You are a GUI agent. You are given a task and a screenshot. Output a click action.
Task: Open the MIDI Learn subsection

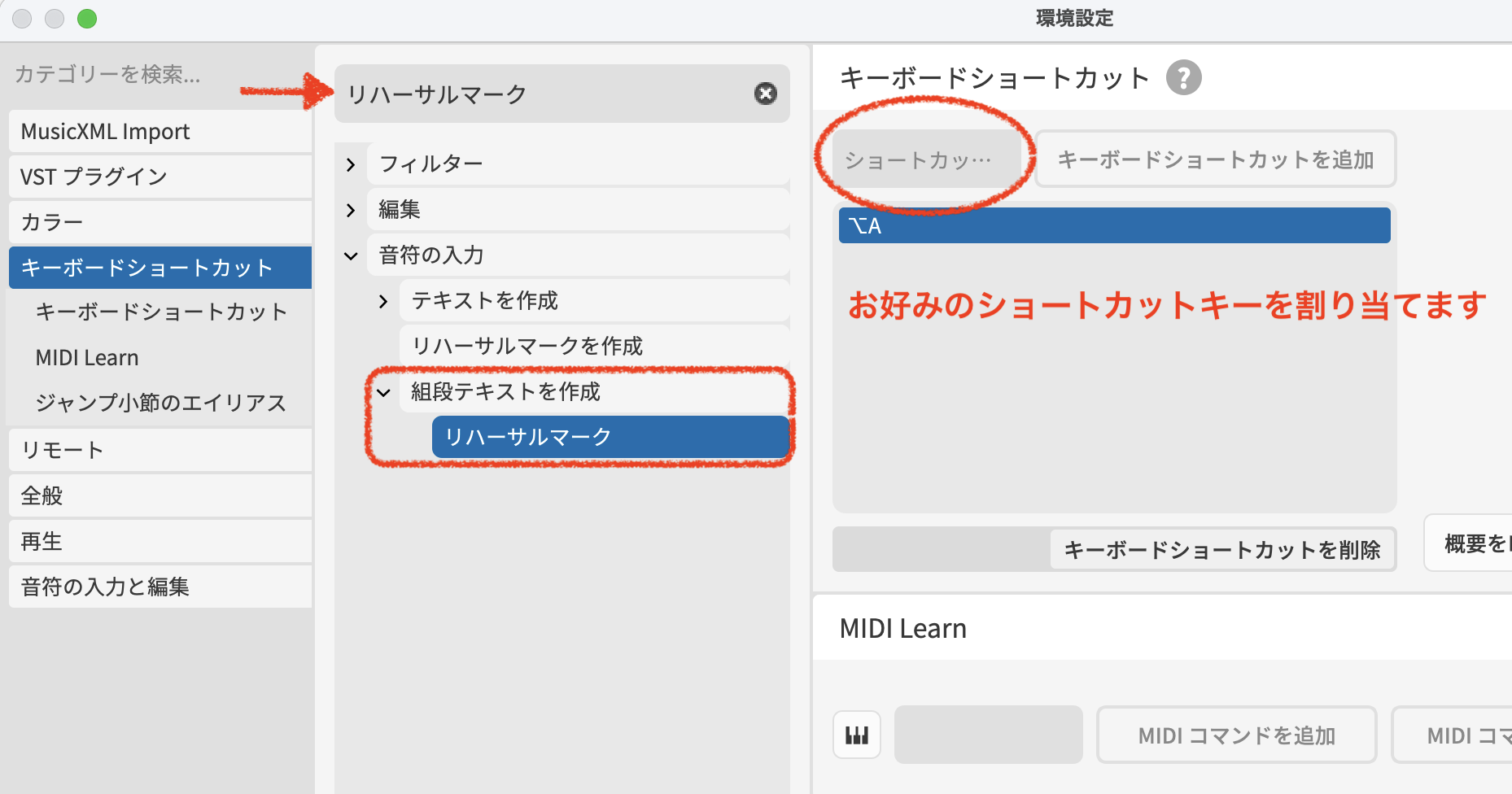point(87,358)
